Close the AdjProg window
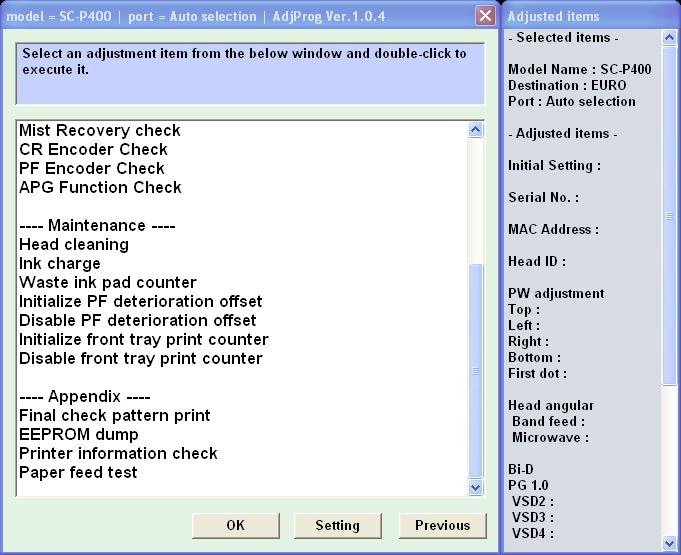 tap(485, 16)
